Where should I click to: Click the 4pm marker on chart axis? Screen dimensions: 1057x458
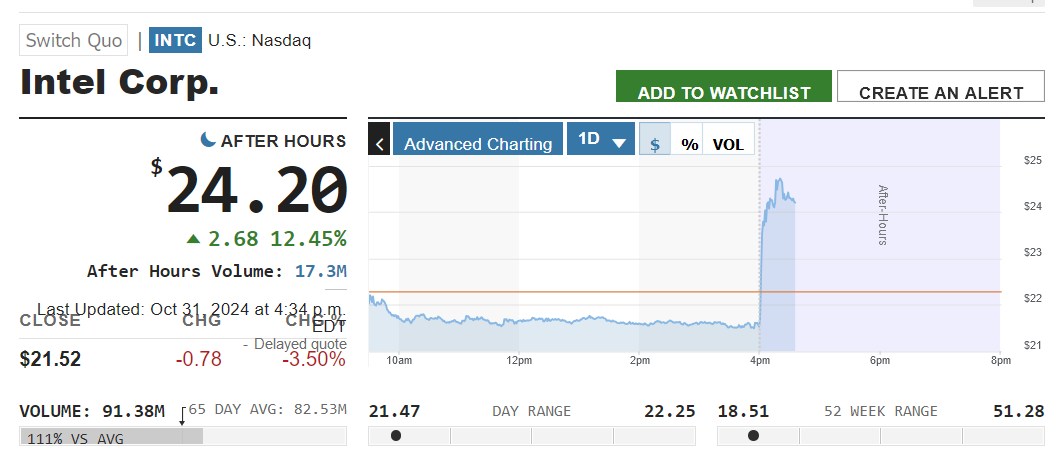coord(759,360)
